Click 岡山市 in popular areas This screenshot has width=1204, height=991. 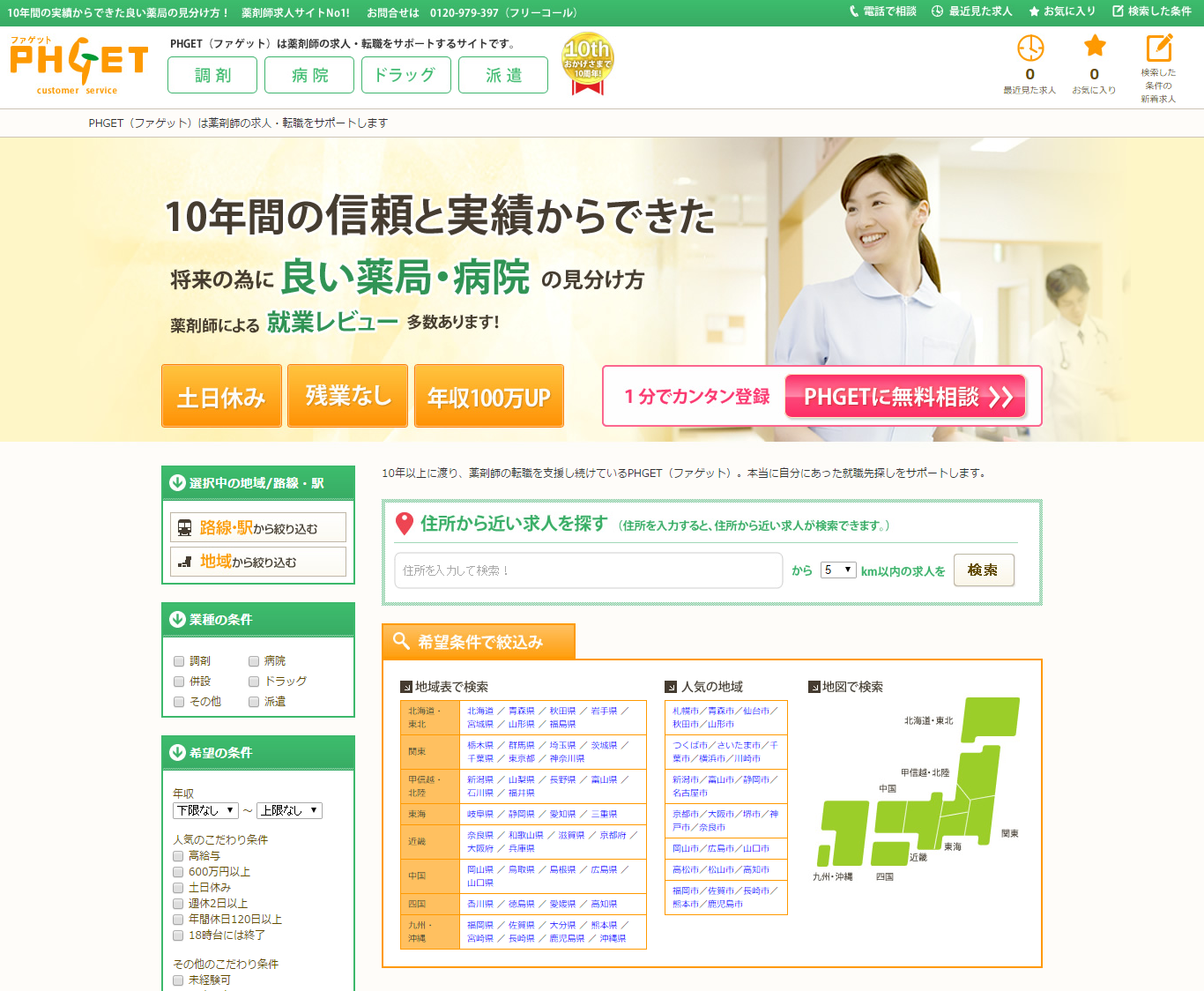686,848
